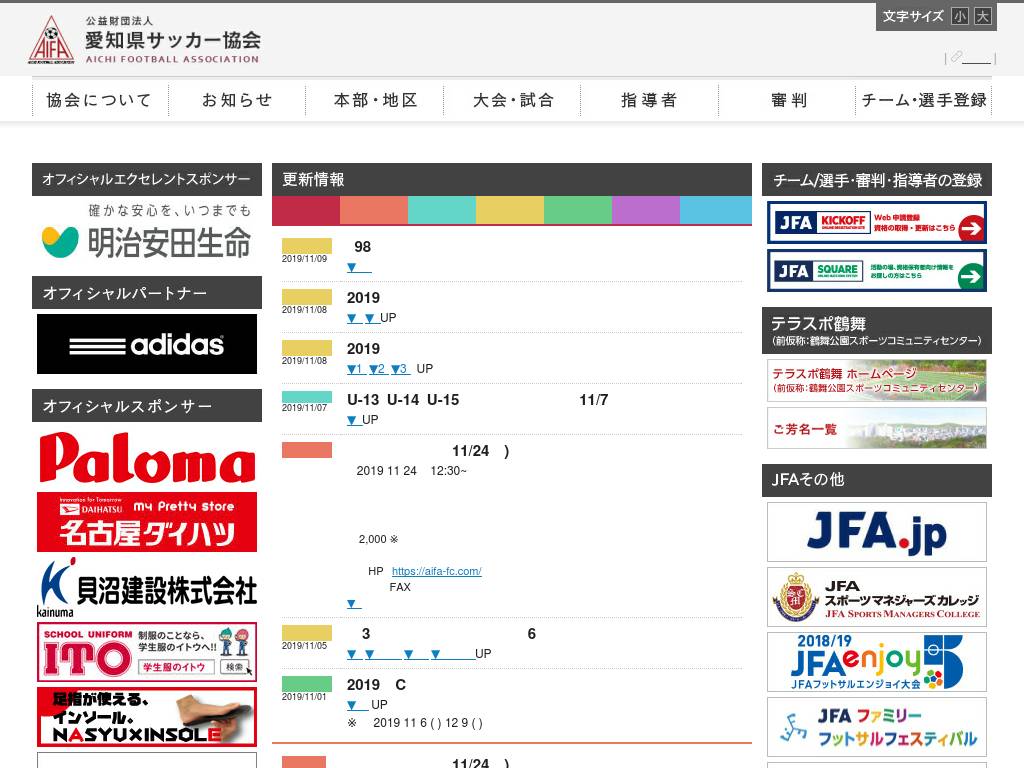Click the ▼ link under the 2019 C entry
The width and height of the screenshot is (1024, 768).
[x=357, y=705]
